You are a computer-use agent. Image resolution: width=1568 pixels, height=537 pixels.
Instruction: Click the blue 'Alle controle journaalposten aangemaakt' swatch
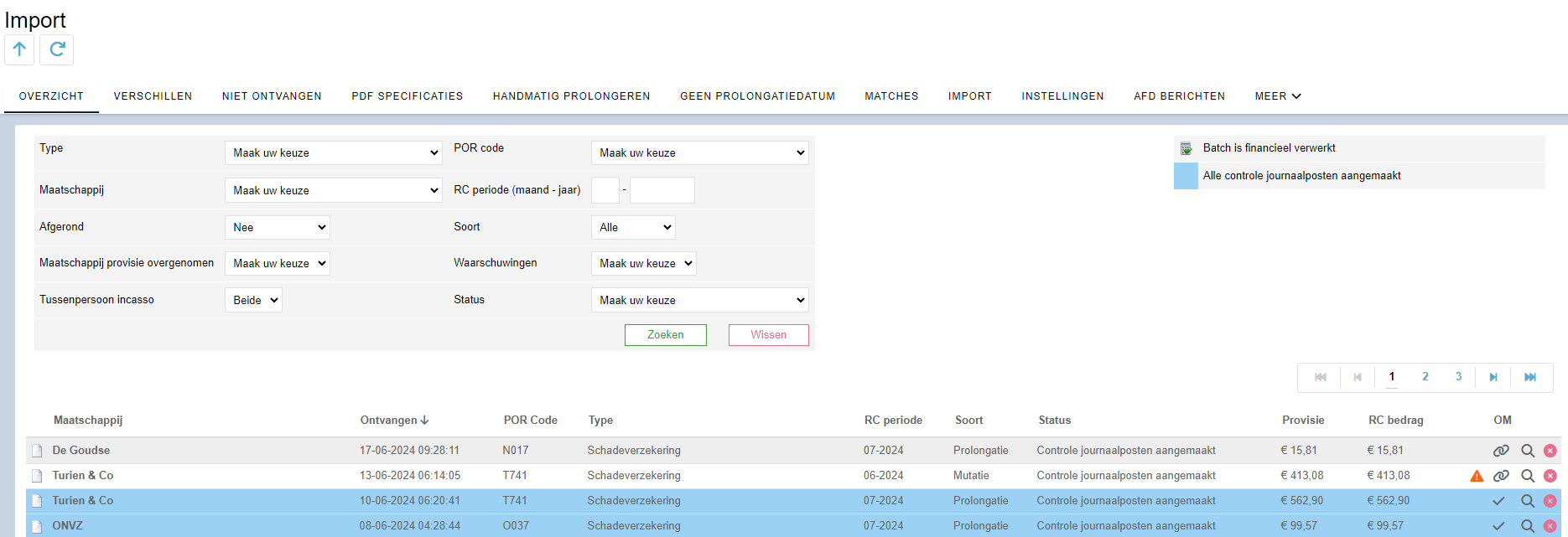[x=1186, y=176]
